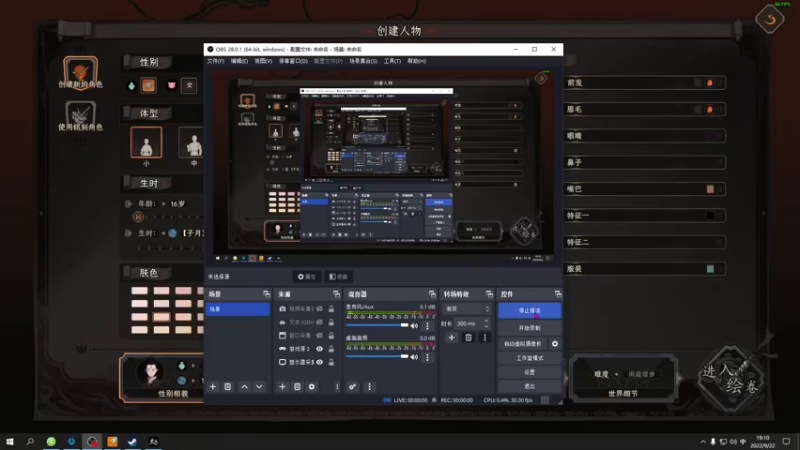Move the selected scene down

pos(259,387)
